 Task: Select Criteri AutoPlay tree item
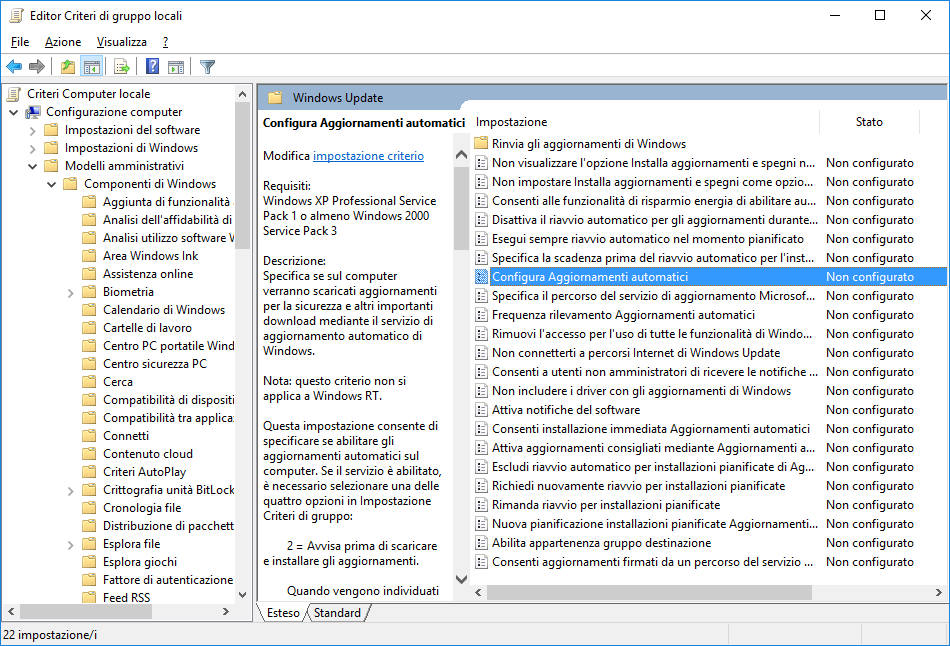pos(144,472)
